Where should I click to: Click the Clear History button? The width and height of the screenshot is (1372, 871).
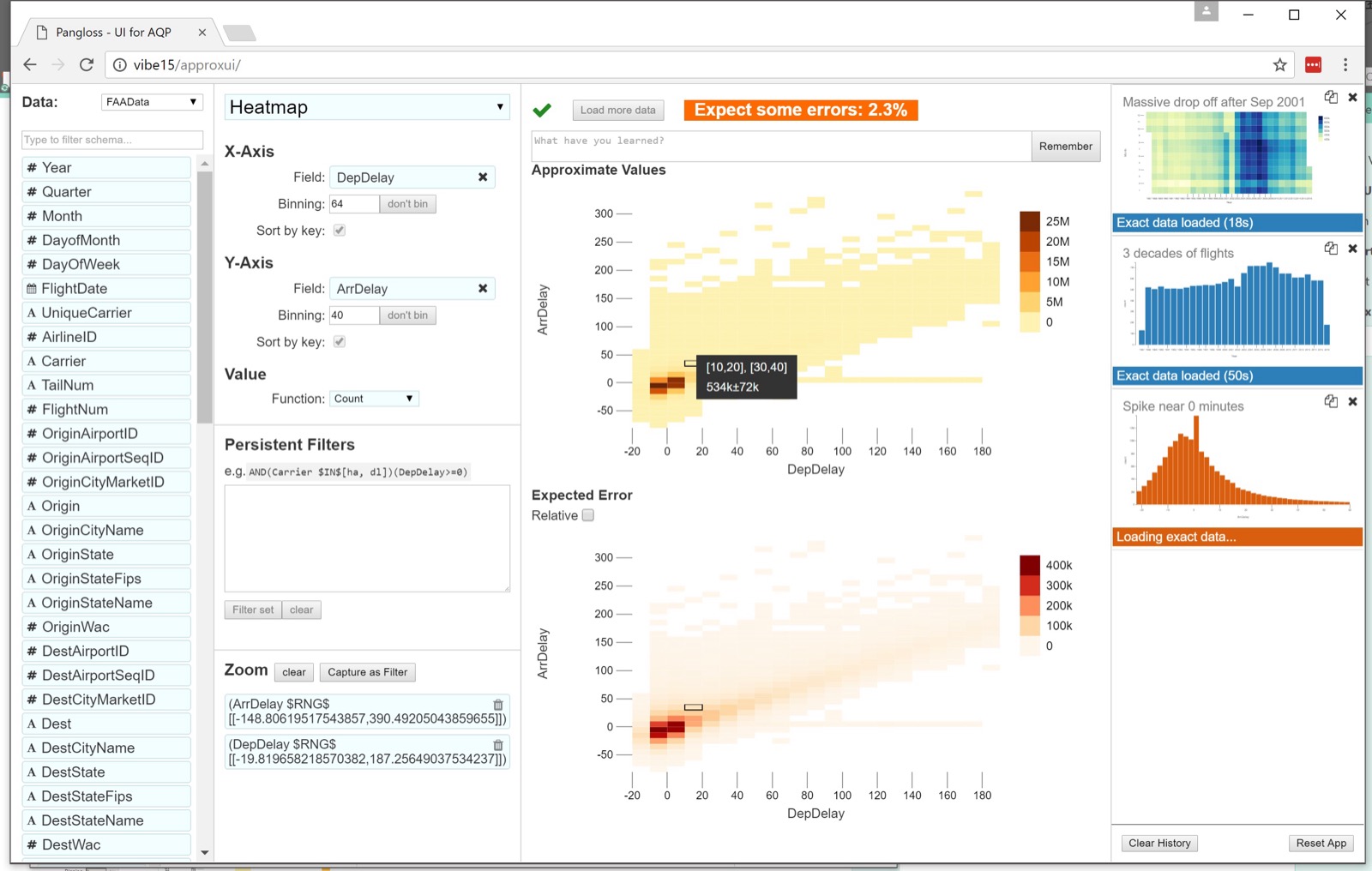pyautogui.click(x=1159, y=843)
